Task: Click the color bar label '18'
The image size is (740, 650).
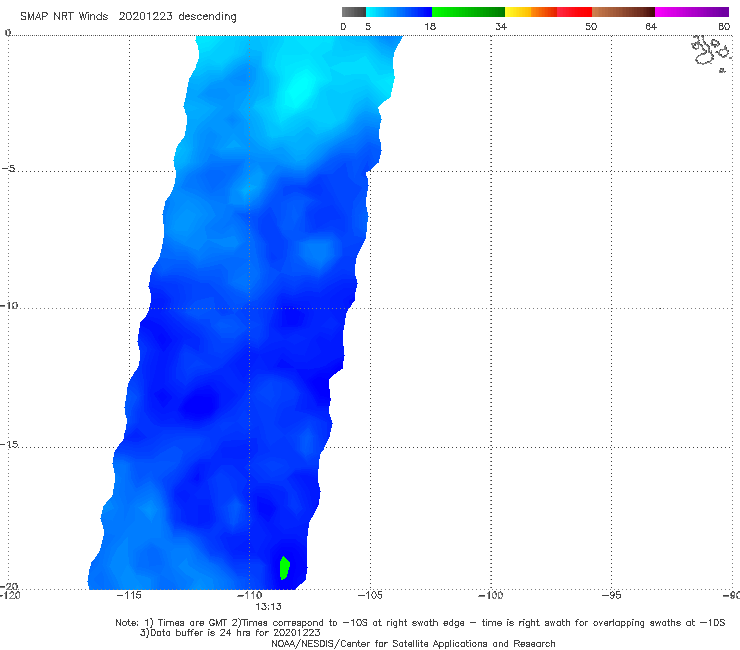Action: [430, 26]
